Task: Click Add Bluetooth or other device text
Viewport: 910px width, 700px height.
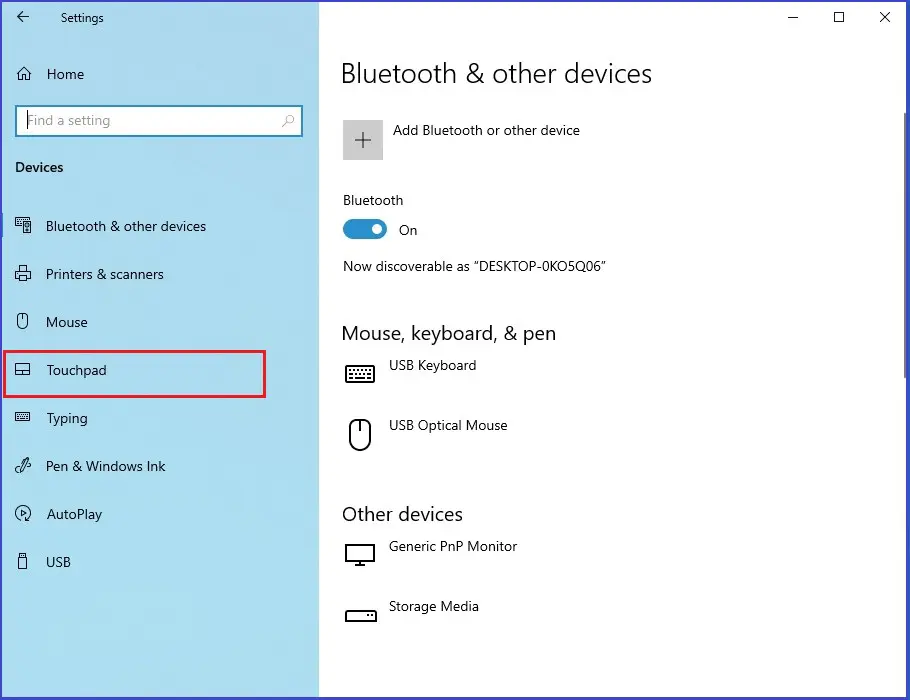Action: [x=486, y=131]
